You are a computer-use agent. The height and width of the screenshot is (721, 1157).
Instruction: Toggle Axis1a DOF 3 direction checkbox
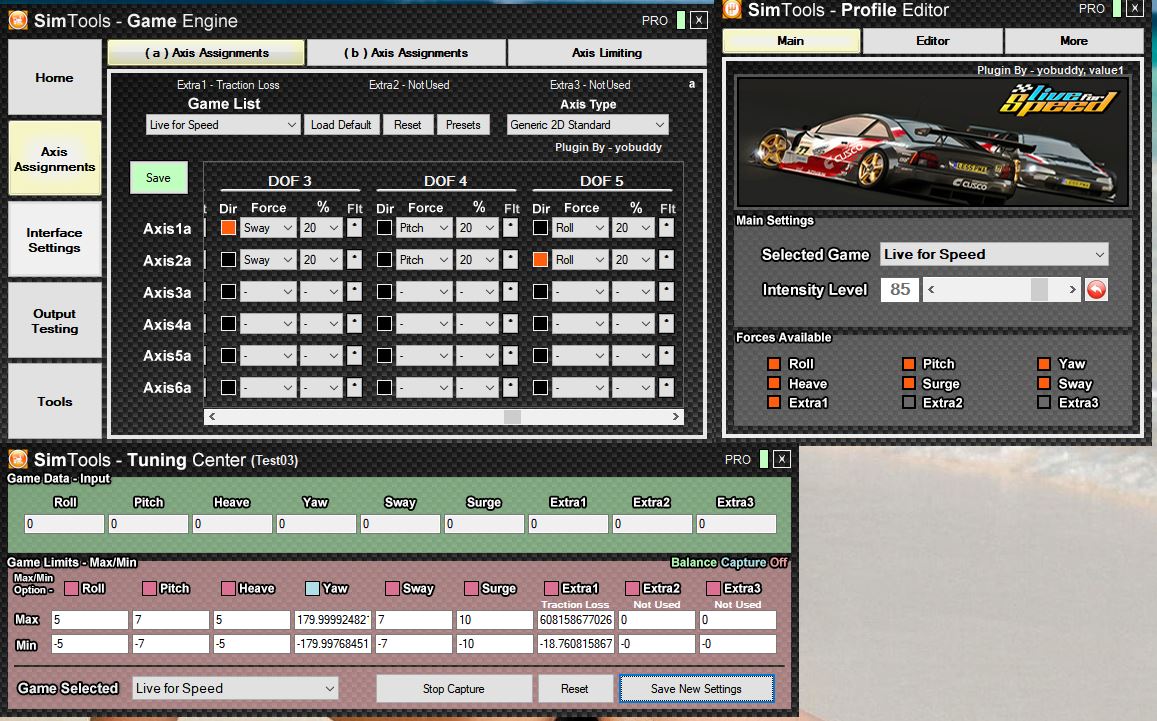tap(229, 228)
